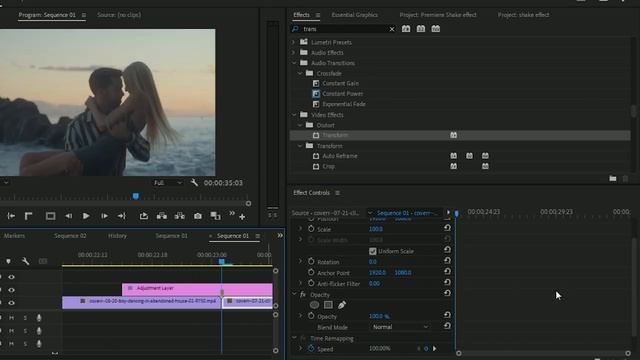Viewport: 640px width, 360px height.
Task: Toggle animation stopwatch for Anti-flicker Filter
Action: (311, 283)
